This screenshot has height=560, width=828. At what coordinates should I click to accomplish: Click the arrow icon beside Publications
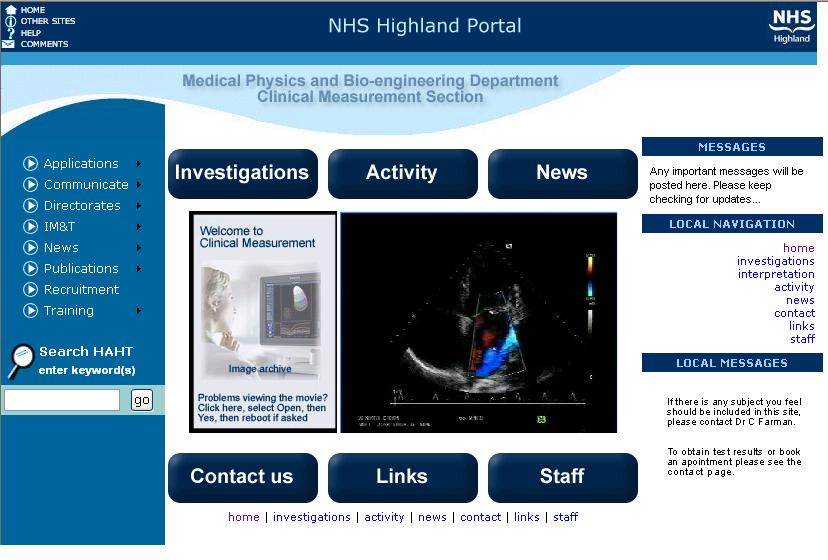point(31,268)
